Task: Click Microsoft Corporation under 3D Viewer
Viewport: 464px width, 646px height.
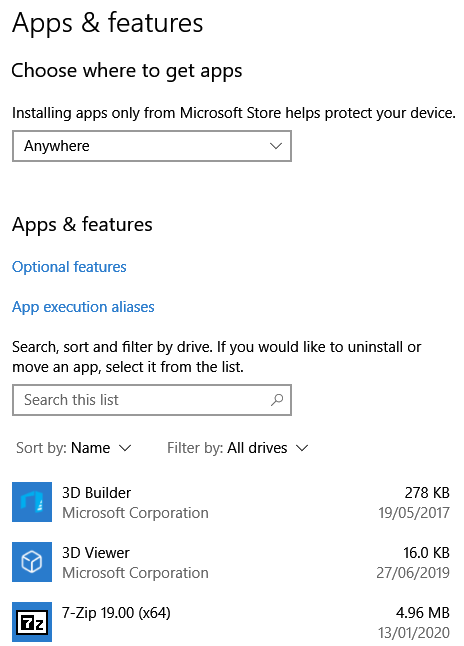Action: (x=135, y=573)
